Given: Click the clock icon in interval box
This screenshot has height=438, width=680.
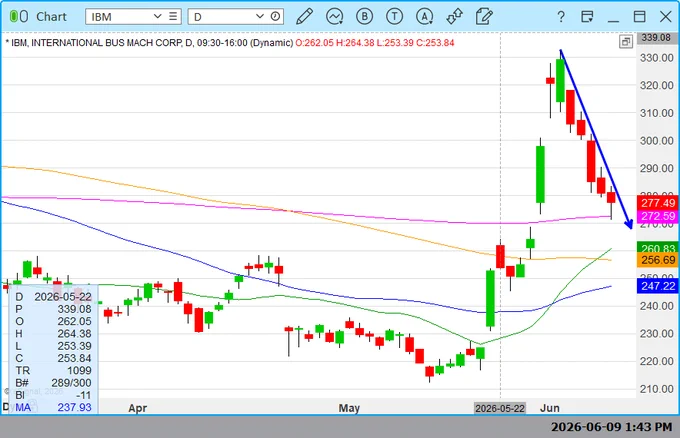Looking at the screenshot, I should [275, 16].
